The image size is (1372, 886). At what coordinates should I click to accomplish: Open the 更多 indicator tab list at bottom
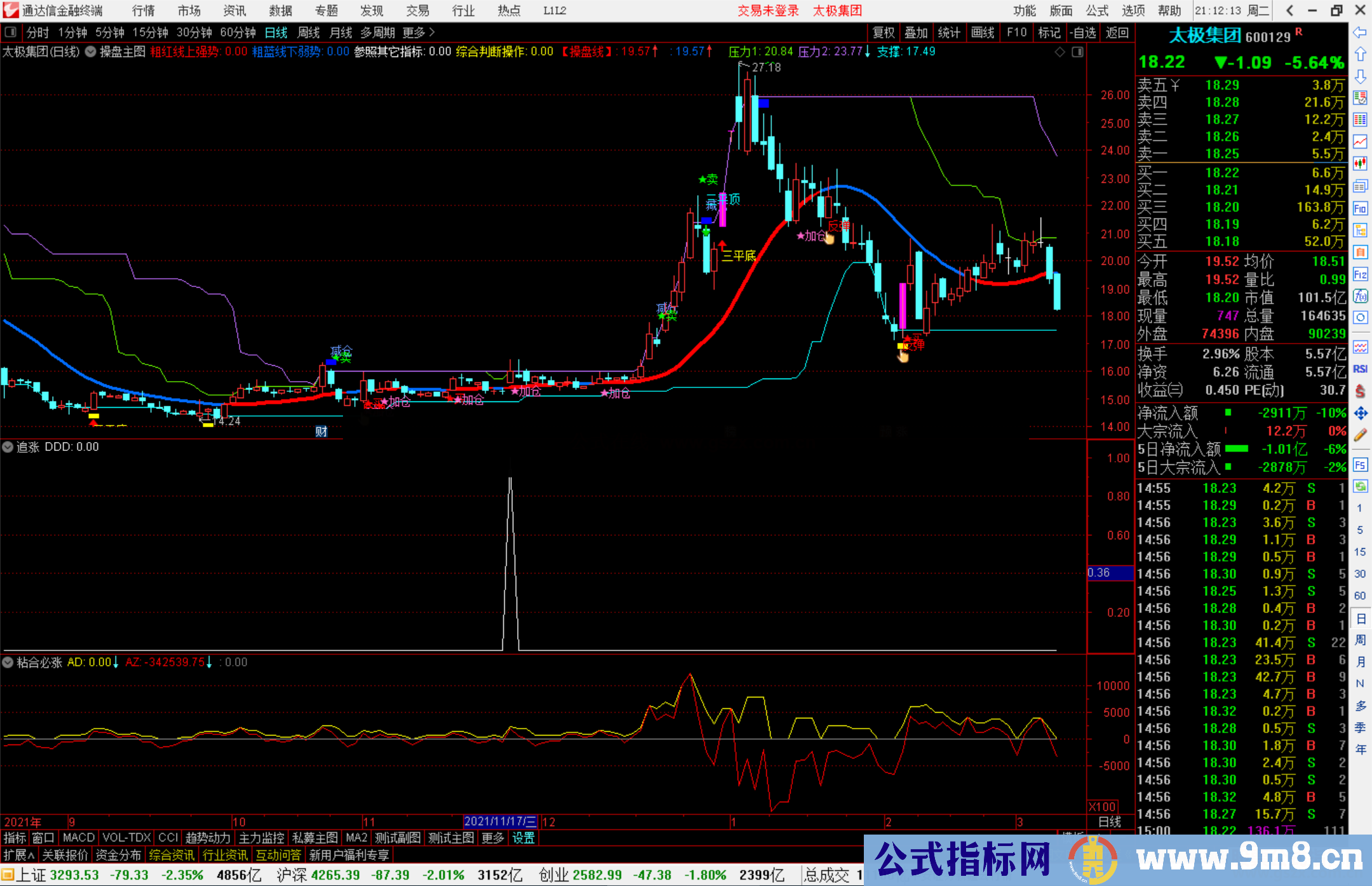tap(492, 838)
